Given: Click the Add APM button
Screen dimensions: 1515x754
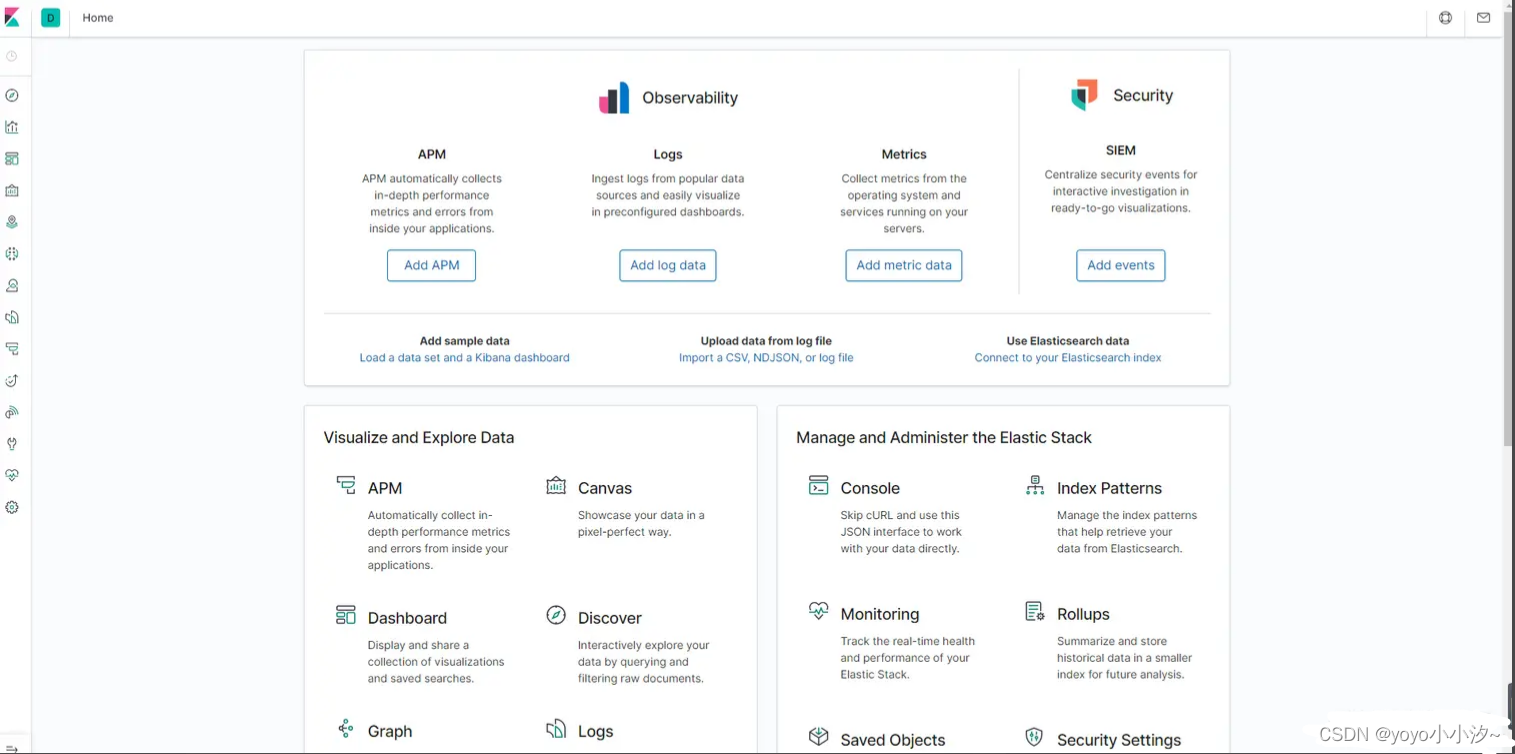Looking at the screenshot, I should [x=431, y=265].
